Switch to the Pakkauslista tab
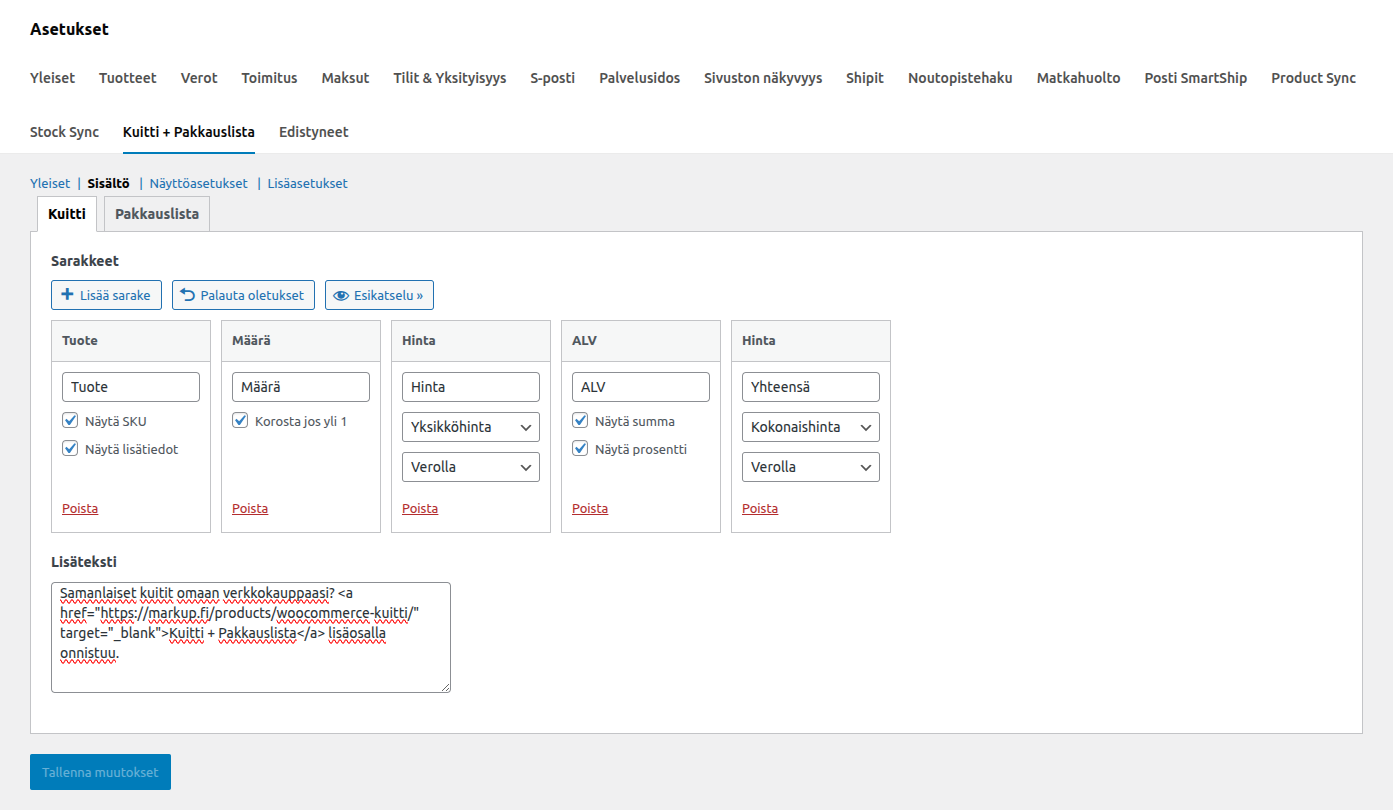 pos(157,214)
